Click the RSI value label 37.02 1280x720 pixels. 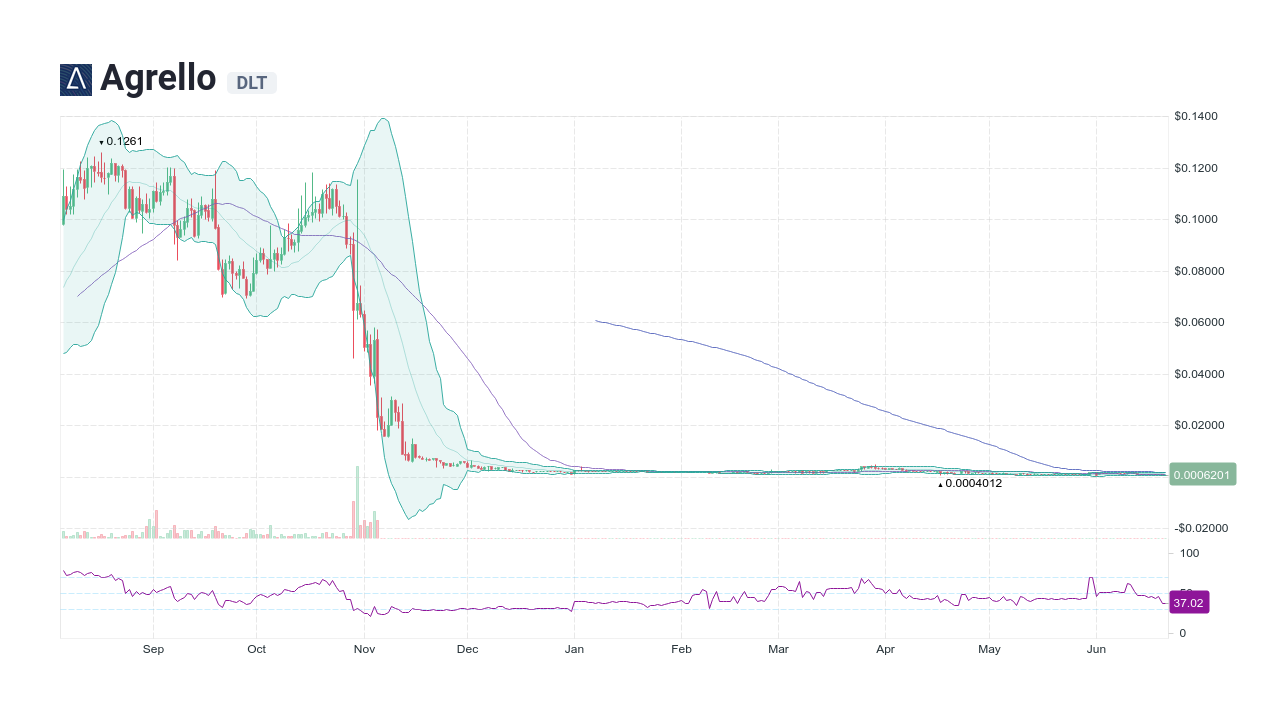(1189, 603)
